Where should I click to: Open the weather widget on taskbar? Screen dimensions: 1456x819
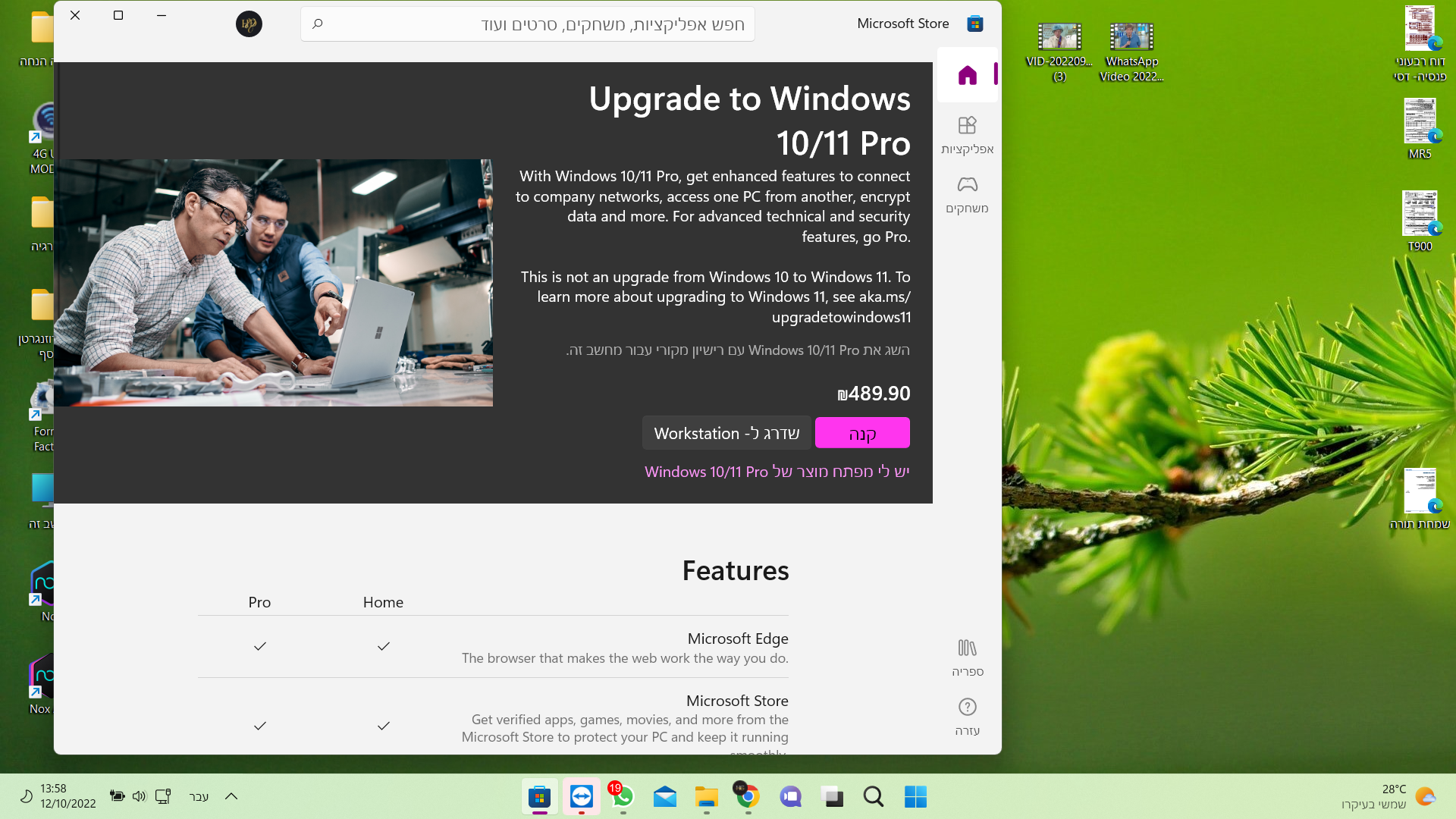coord(1388,796)
